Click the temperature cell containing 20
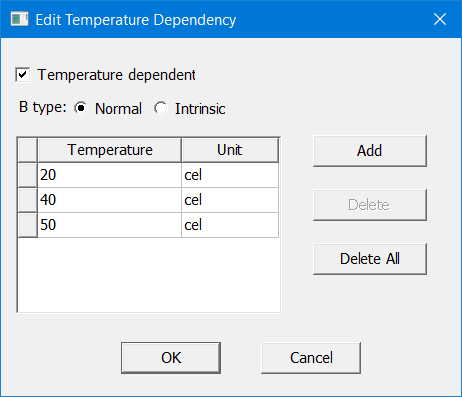Screen dimensions: 462x397 pos(110,175)
